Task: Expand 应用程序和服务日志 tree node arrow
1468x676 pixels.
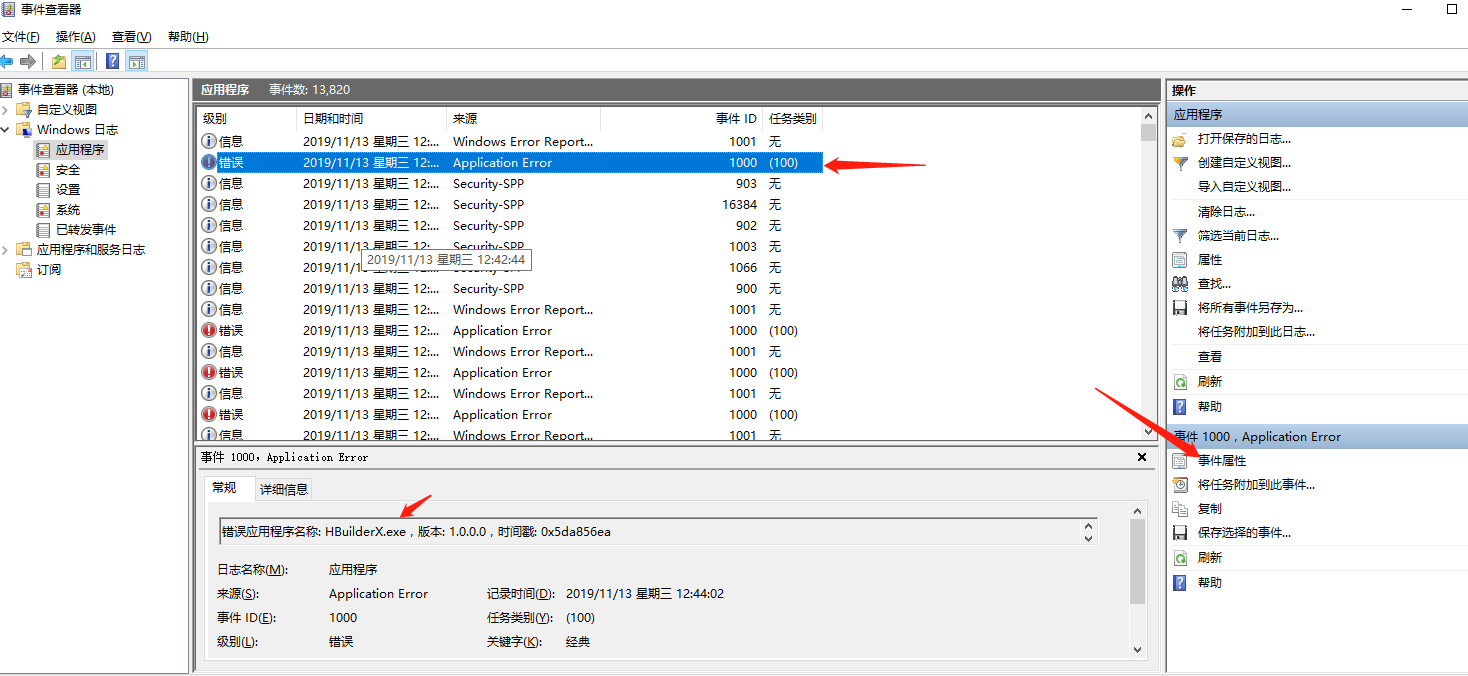Action: (x=6, y=250)
